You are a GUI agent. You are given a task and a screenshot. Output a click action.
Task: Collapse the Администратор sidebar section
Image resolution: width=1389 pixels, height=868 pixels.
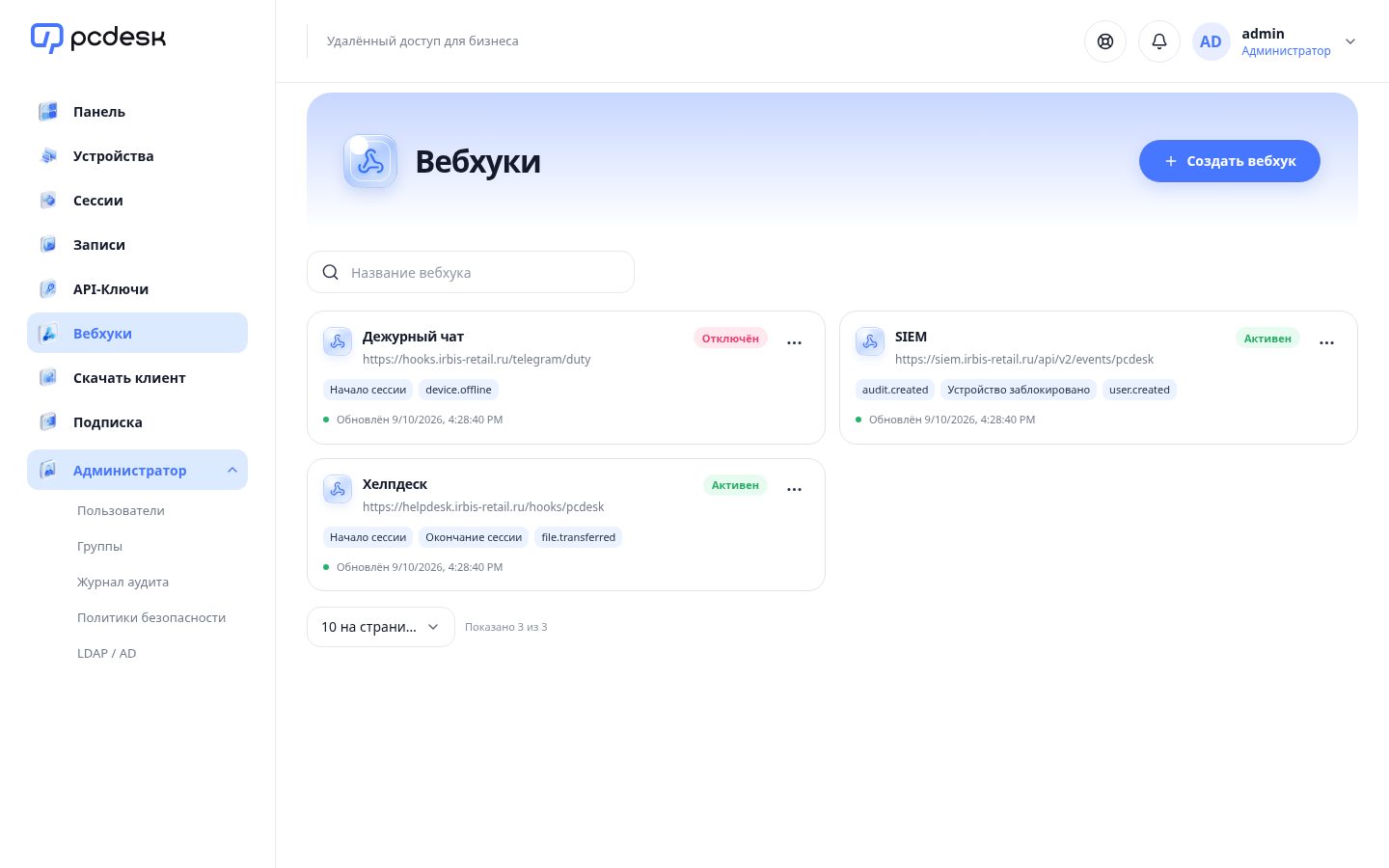tap(232, 470)
